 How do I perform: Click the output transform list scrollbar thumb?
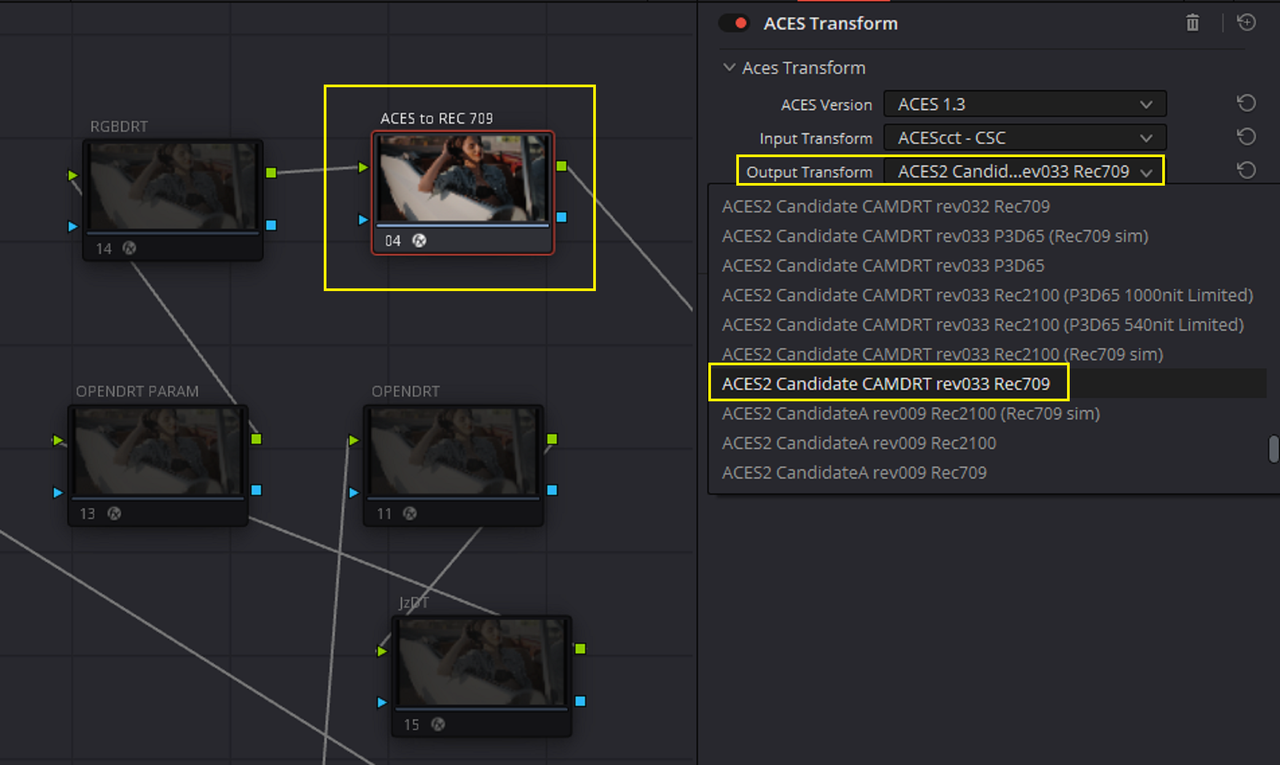1273,449
